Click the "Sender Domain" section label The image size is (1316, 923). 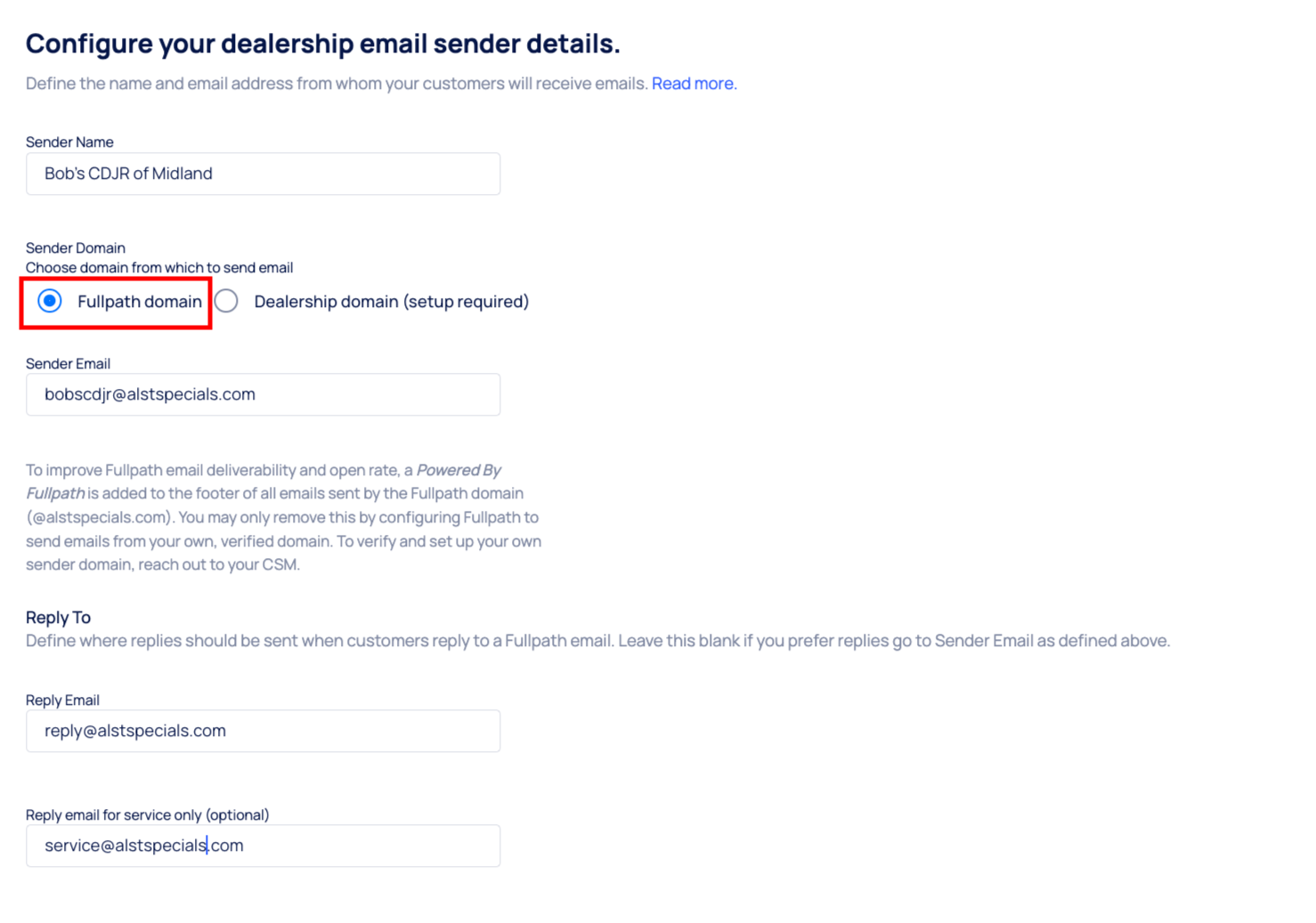click(76, 248)
